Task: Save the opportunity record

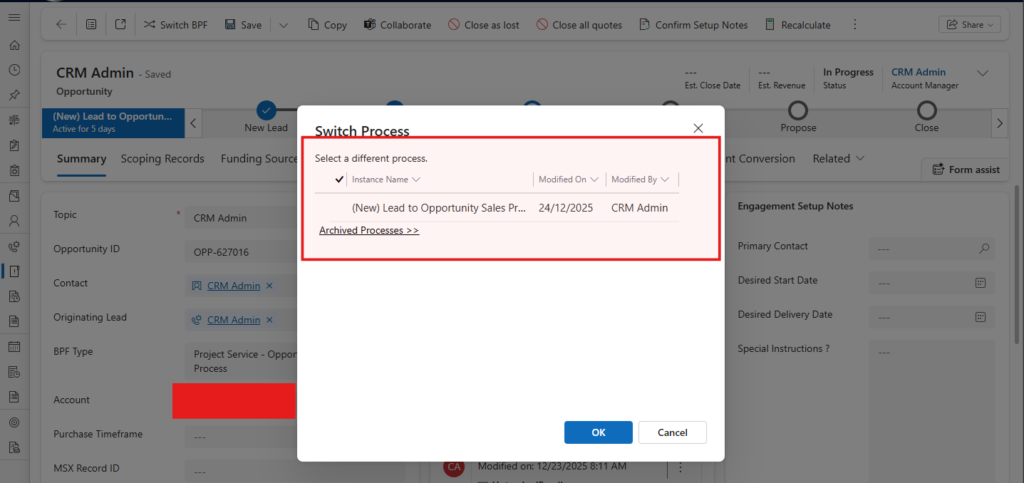Action: pos(243,25)
